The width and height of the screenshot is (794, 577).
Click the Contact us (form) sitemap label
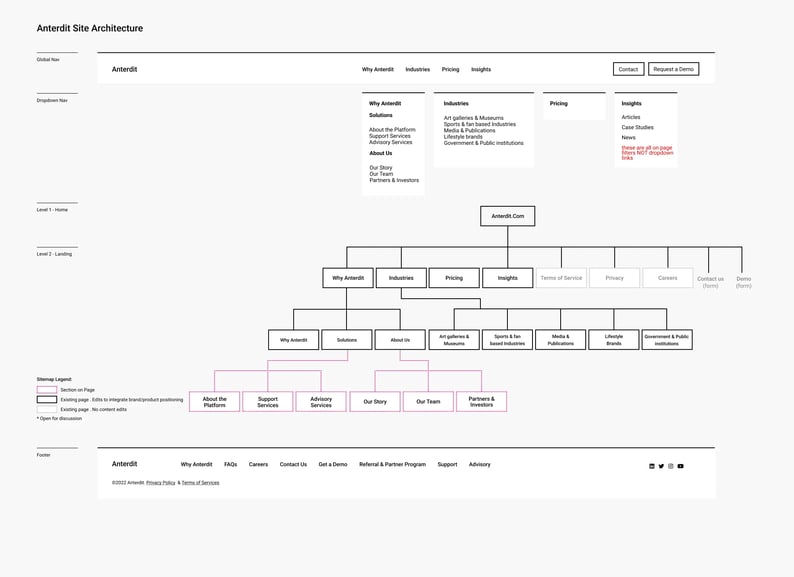point(710,282)
